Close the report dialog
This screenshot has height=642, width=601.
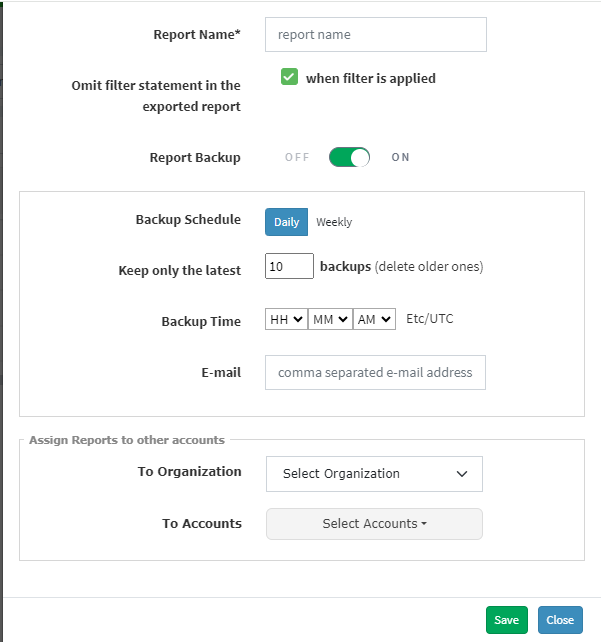click(560, 620)
